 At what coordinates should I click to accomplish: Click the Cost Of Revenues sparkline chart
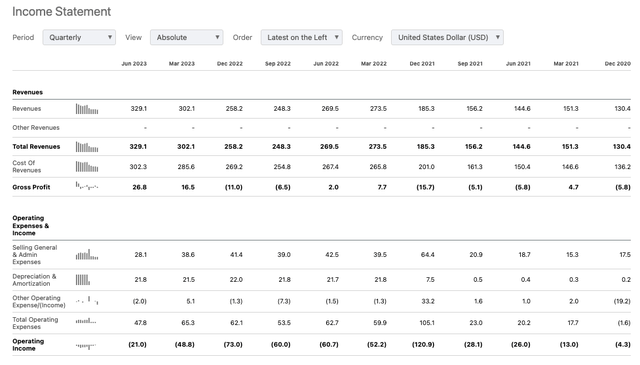(x=87, y=167)
